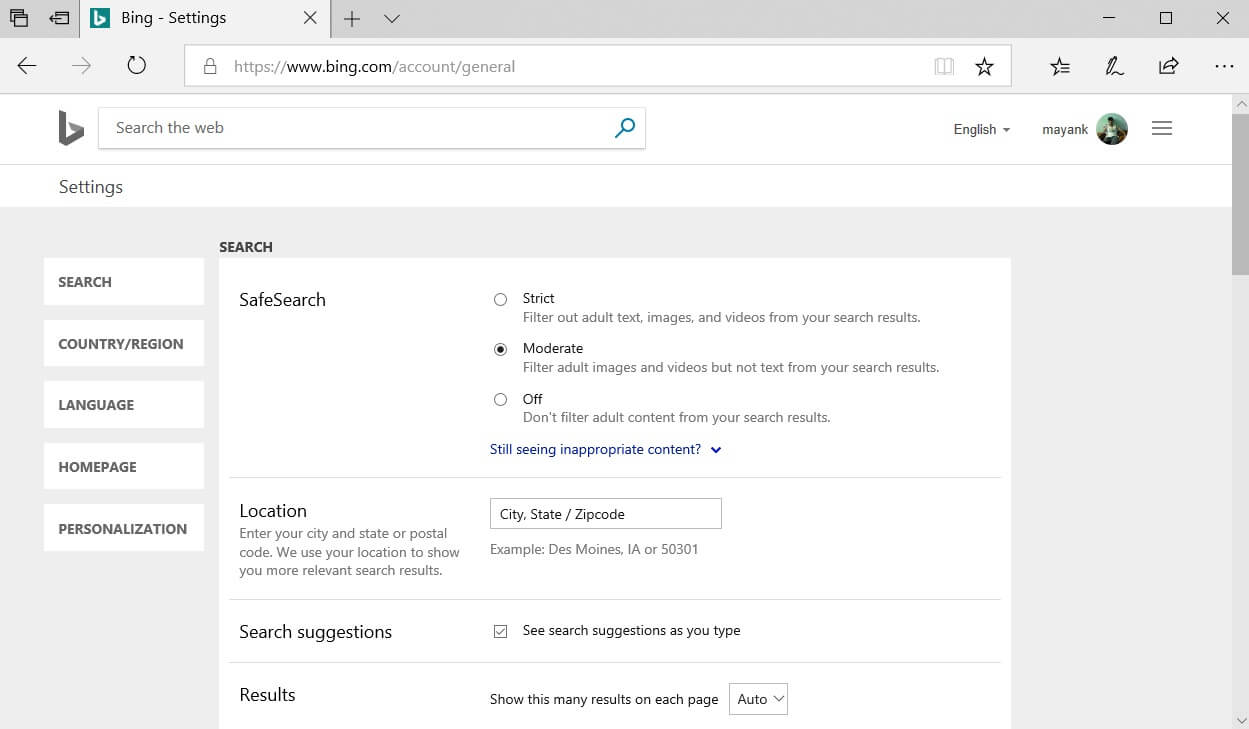Screen dimensions: 1249x729
Task: Click City, State / Zipcode field
Action: 605,514
